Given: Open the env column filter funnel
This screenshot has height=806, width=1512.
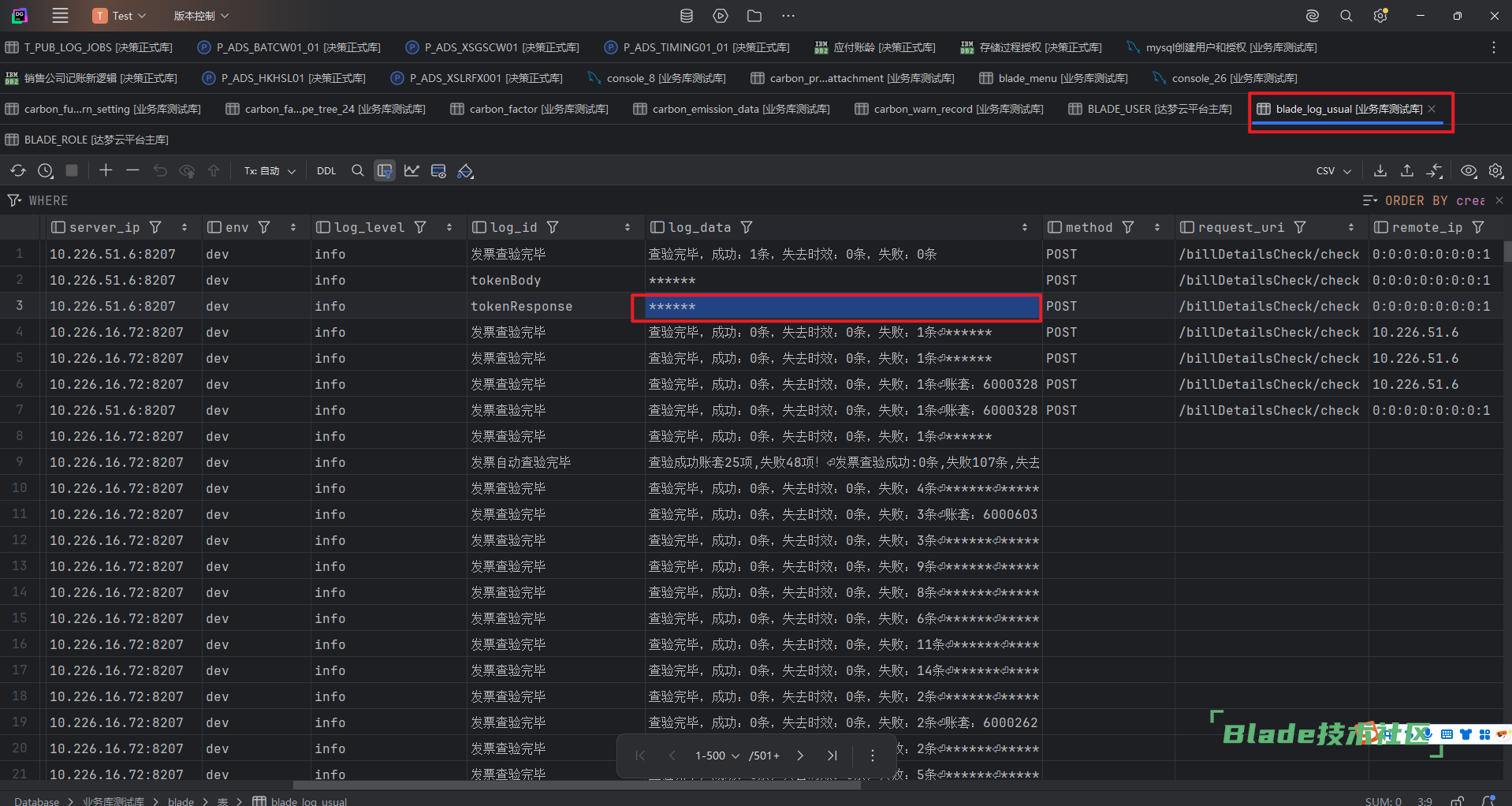Looking at the screenshot, I should pyautogui.click(x=264, y=227).
